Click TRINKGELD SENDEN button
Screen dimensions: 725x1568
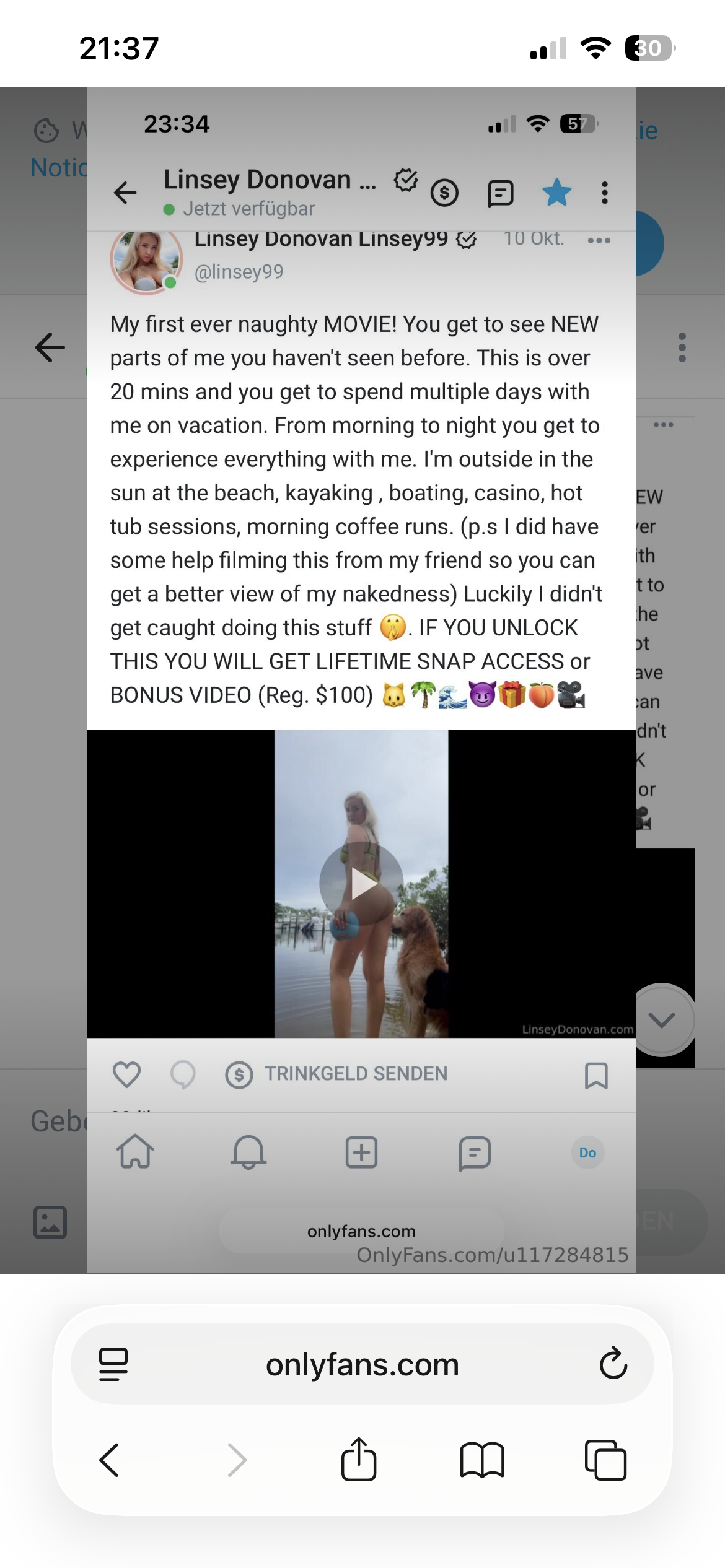point(336,1074)
